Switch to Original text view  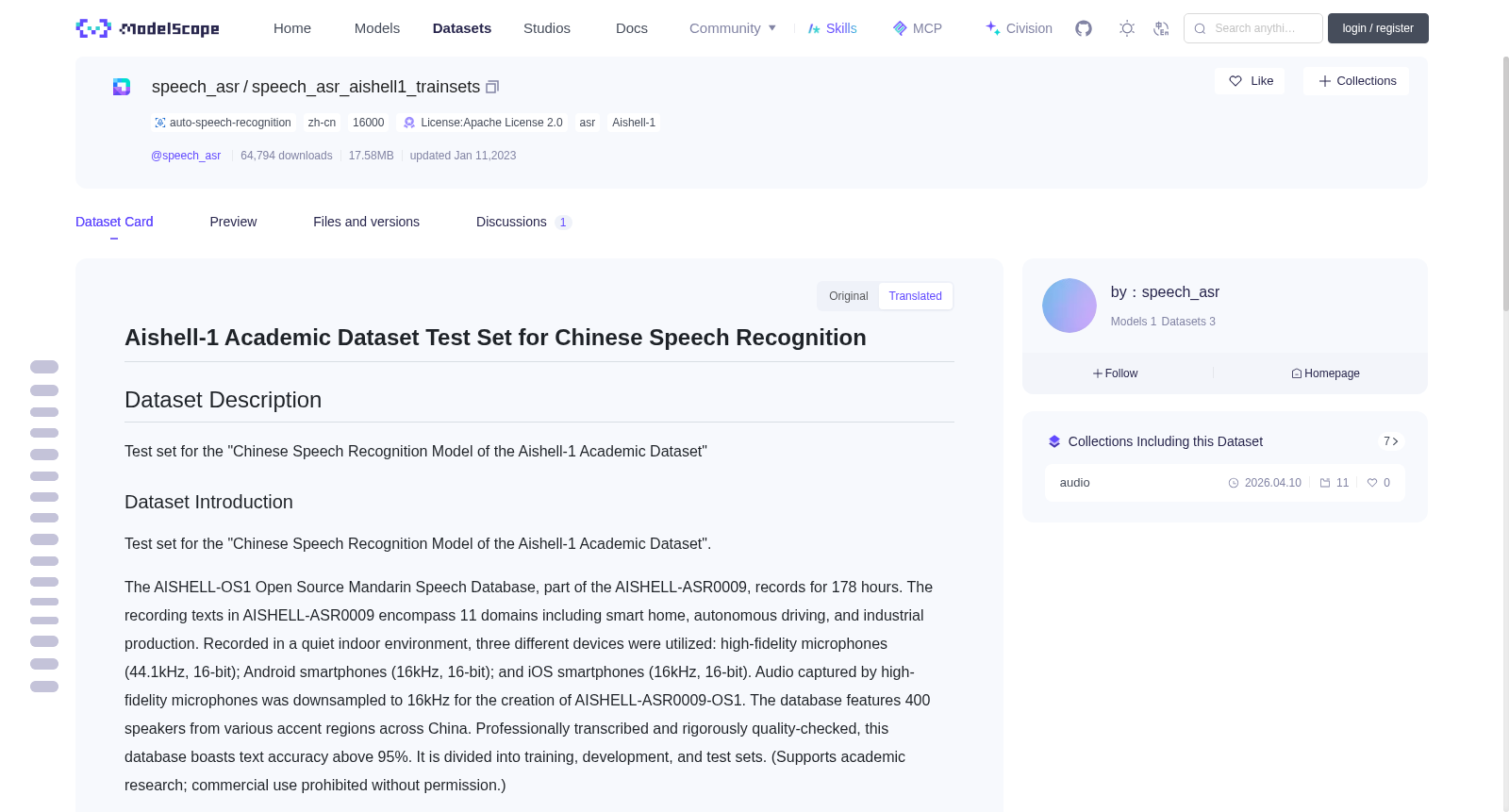pyautogui.click(x=849, y=296)
